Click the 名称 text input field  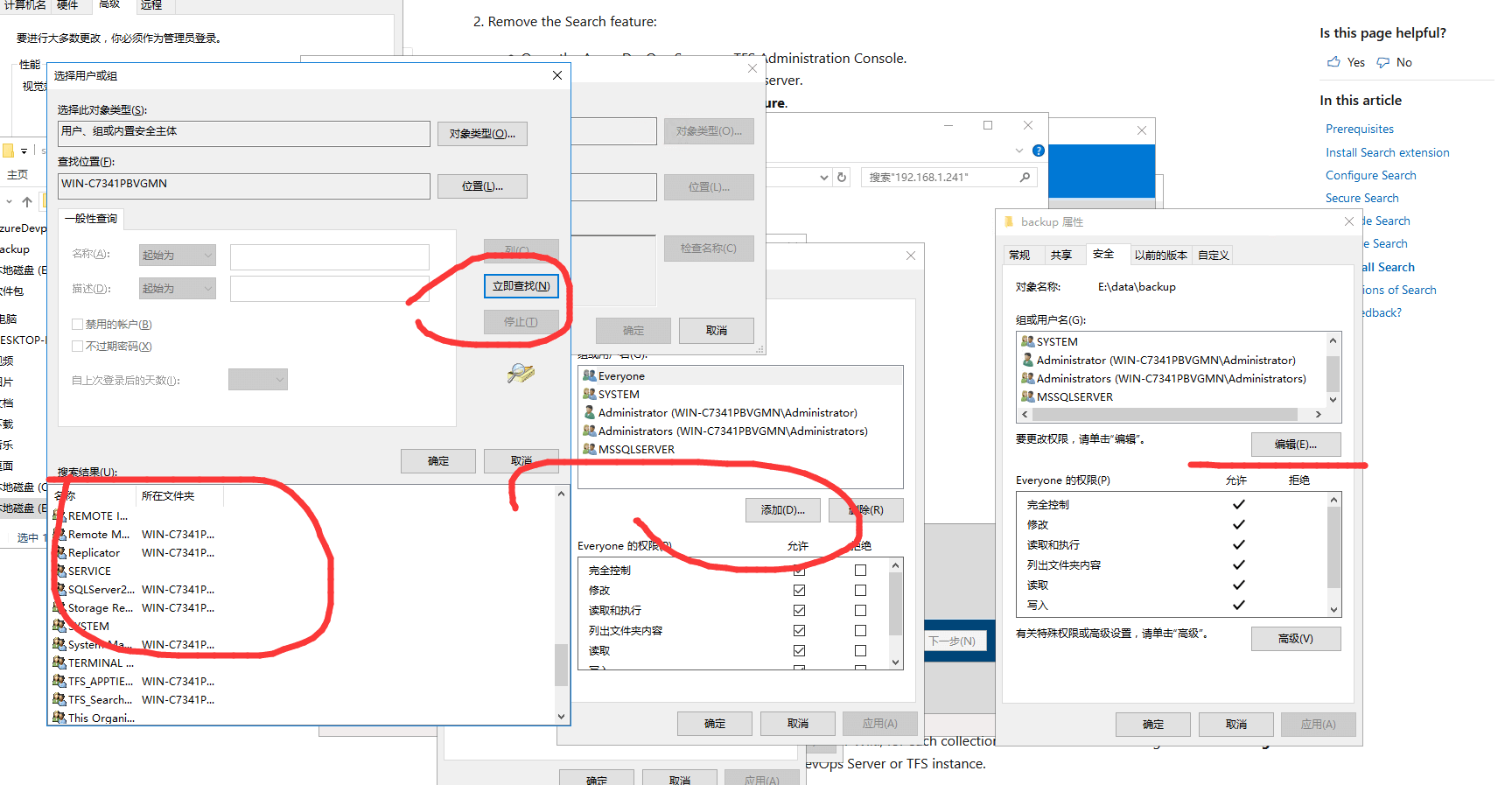[x=329, y=256]
